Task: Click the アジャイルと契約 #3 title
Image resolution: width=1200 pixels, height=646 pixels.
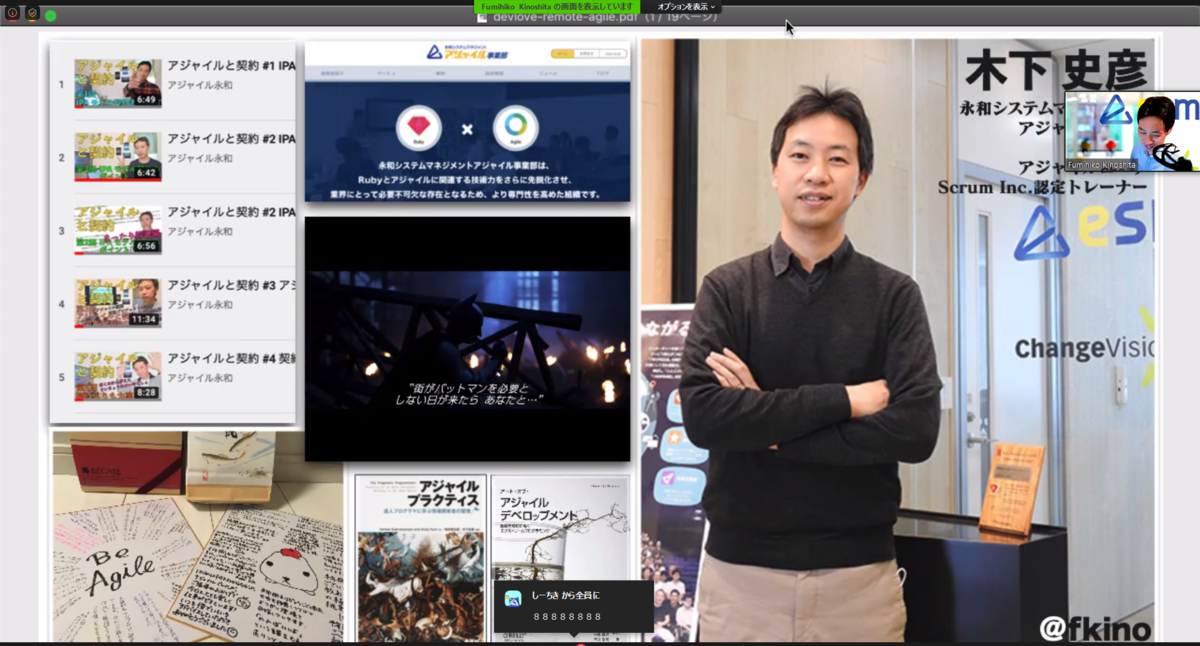Action: click(x=231, y=285)
